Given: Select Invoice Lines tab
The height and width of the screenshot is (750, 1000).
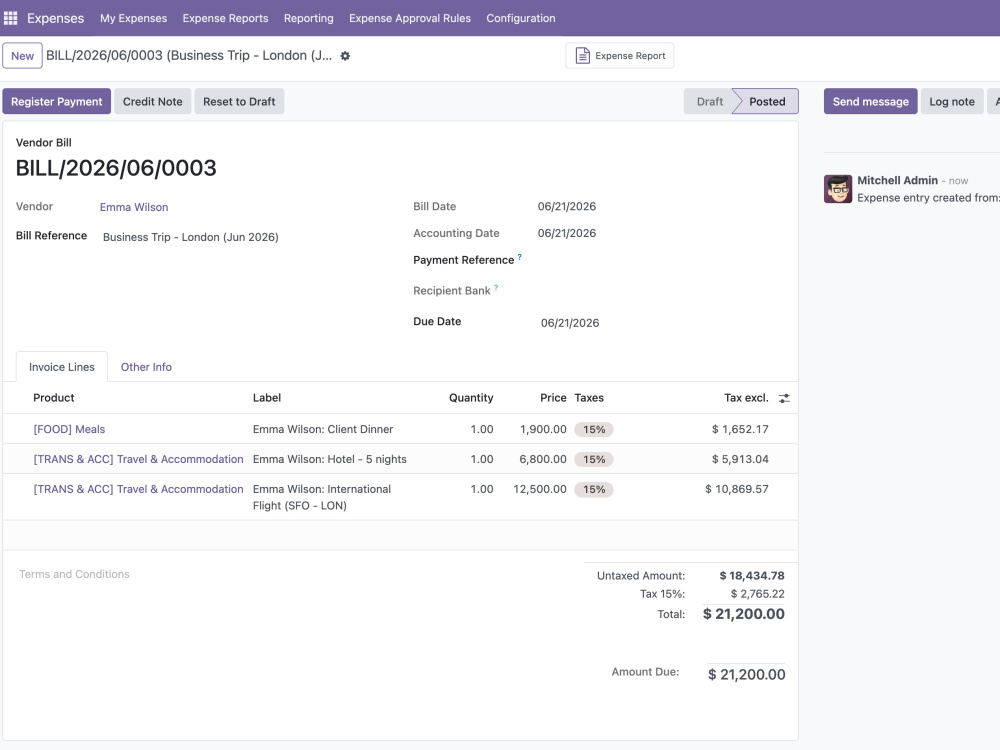Looking at the screenshot, I should (62, 367).
